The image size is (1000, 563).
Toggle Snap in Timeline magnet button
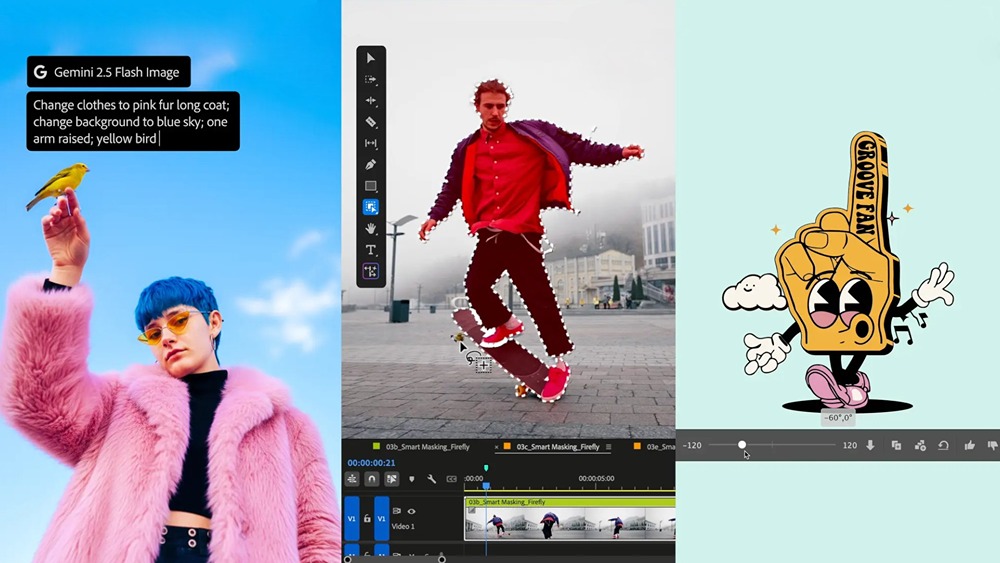click(372, 479)
